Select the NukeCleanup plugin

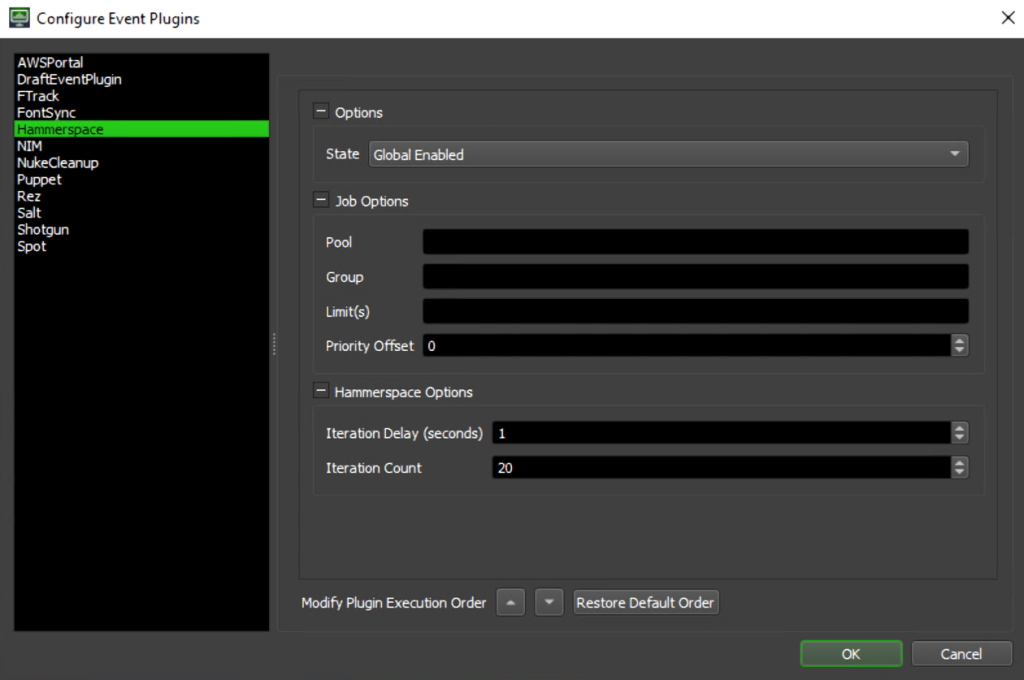coord(55,162)
